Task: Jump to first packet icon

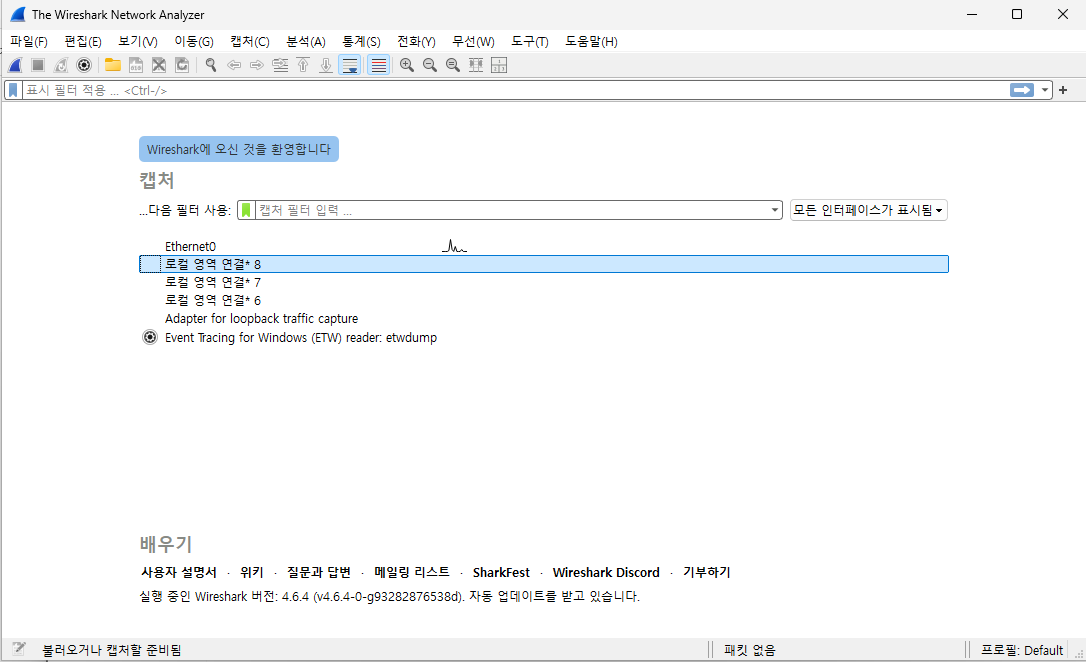Action: click(x=303, y=65)
